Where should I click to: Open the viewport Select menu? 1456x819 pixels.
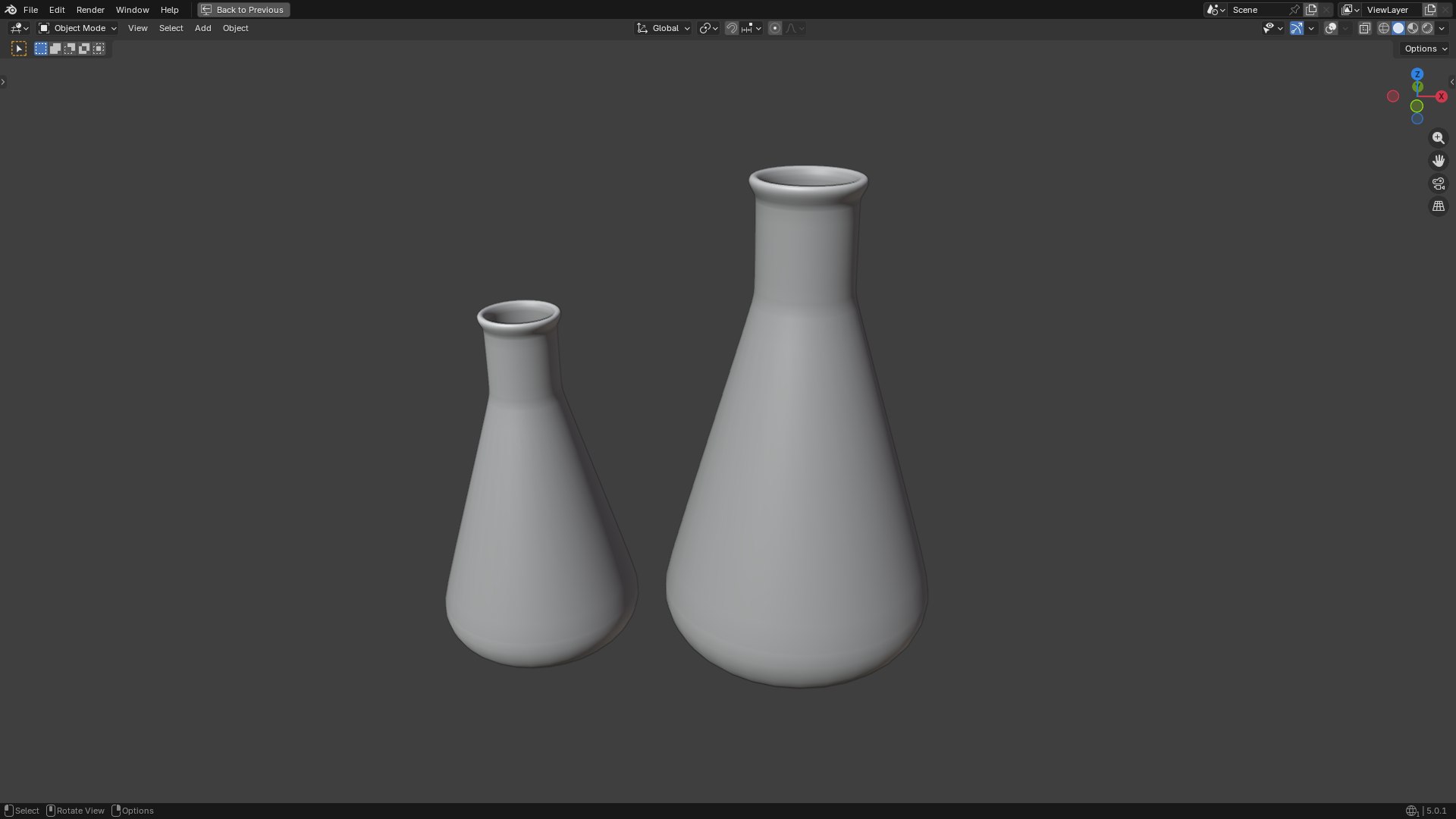[171, 28]
